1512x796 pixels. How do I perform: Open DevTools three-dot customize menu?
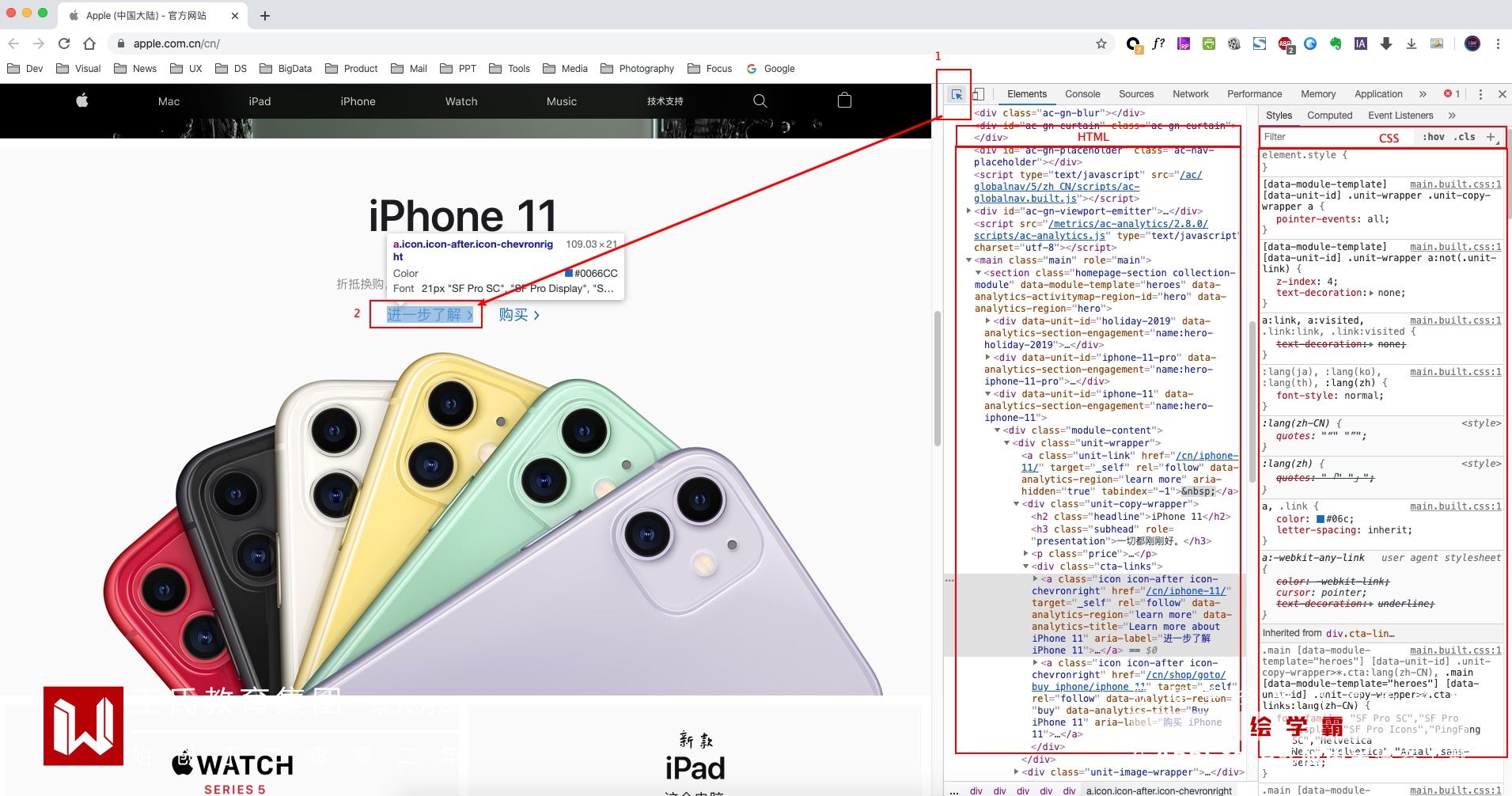click(x=1480, y=94)
